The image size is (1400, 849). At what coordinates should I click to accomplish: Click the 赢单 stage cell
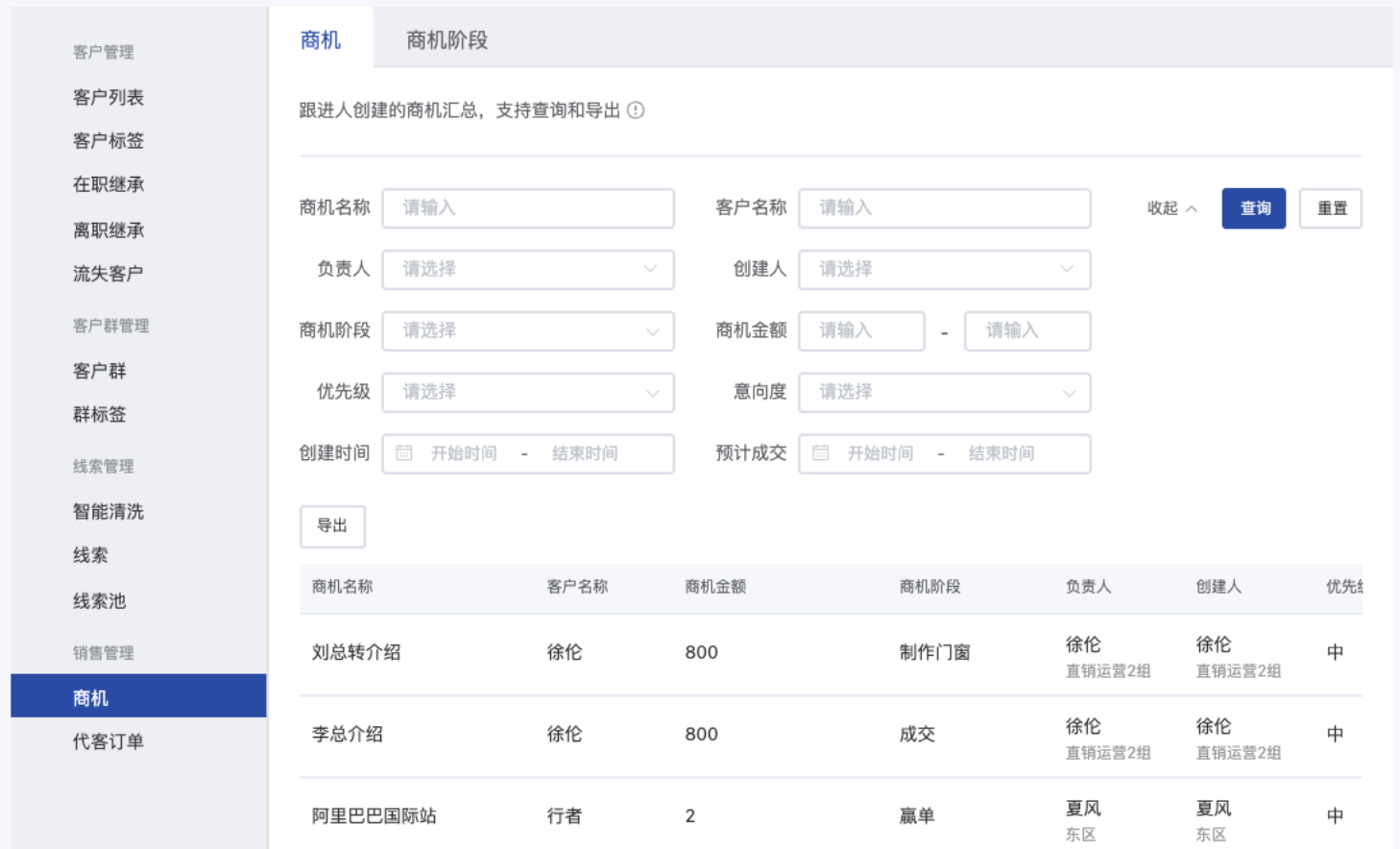pyautogui.click(x=917, y=815)
